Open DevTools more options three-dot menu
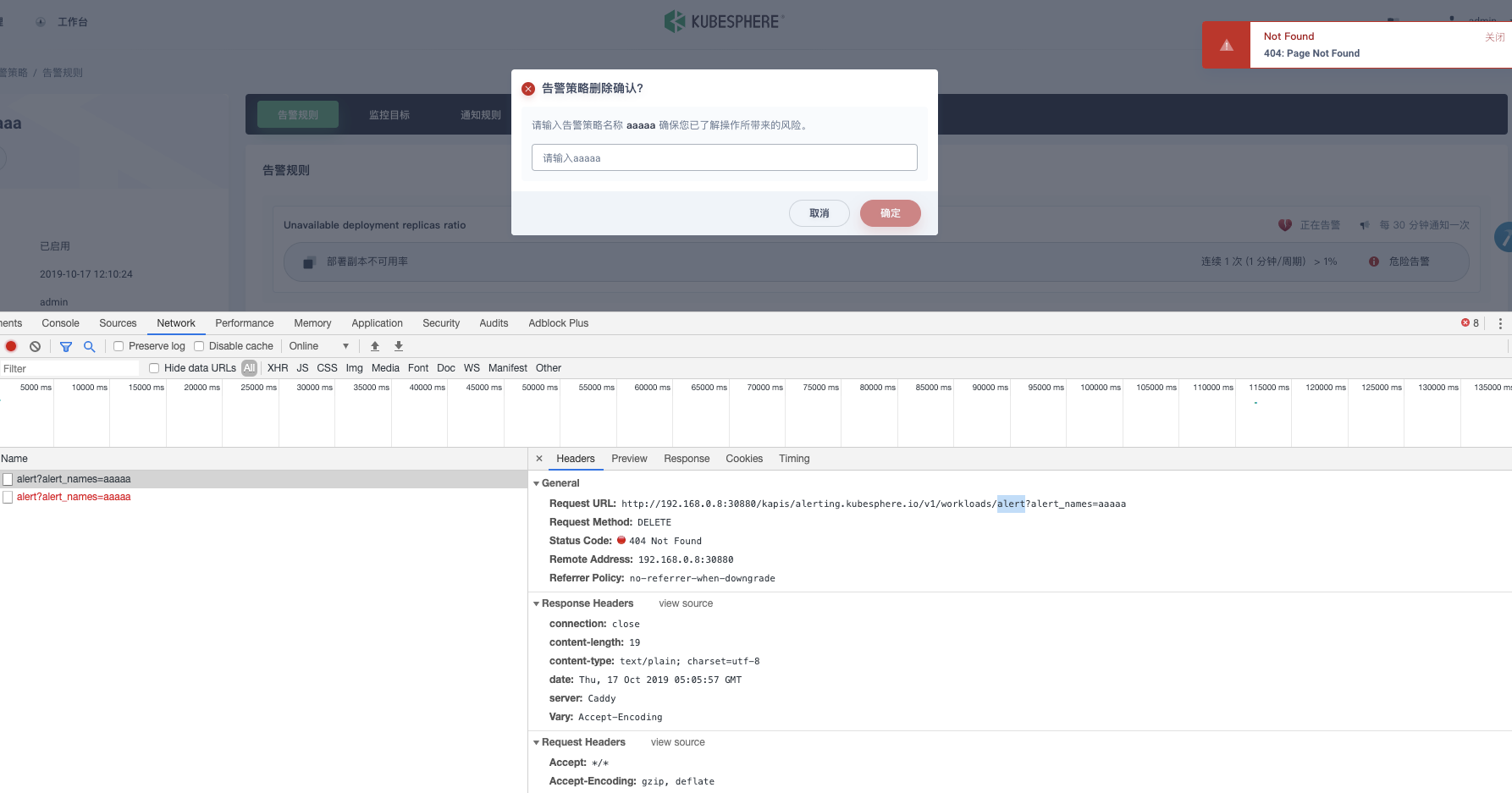 pos(1500,323)
